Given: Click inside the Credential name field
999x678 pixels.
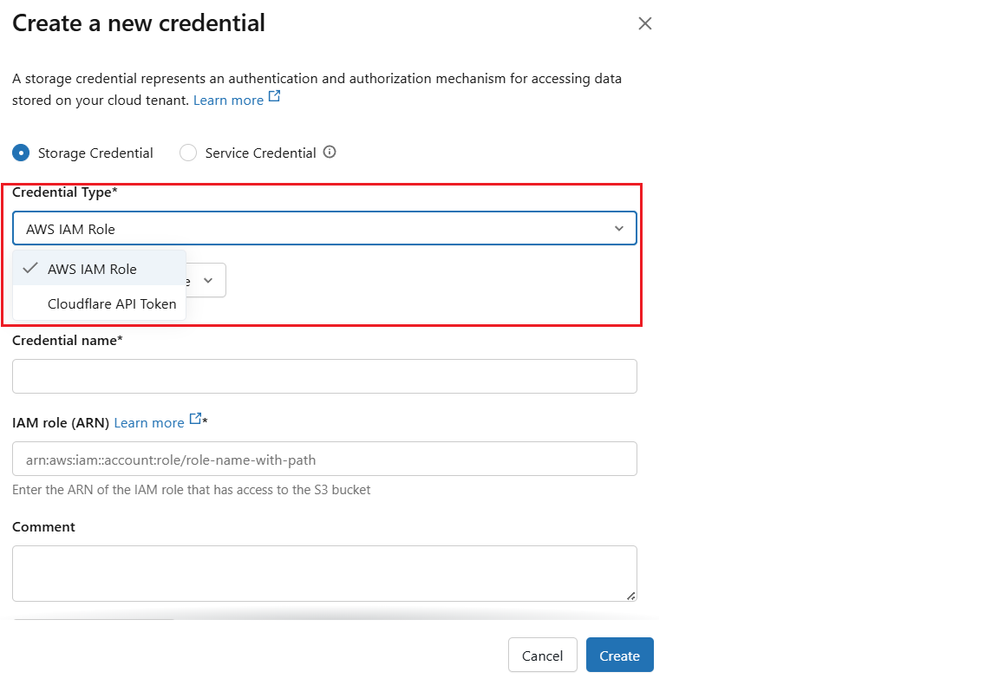Looking at the screenshot, I should coord(324,376).
